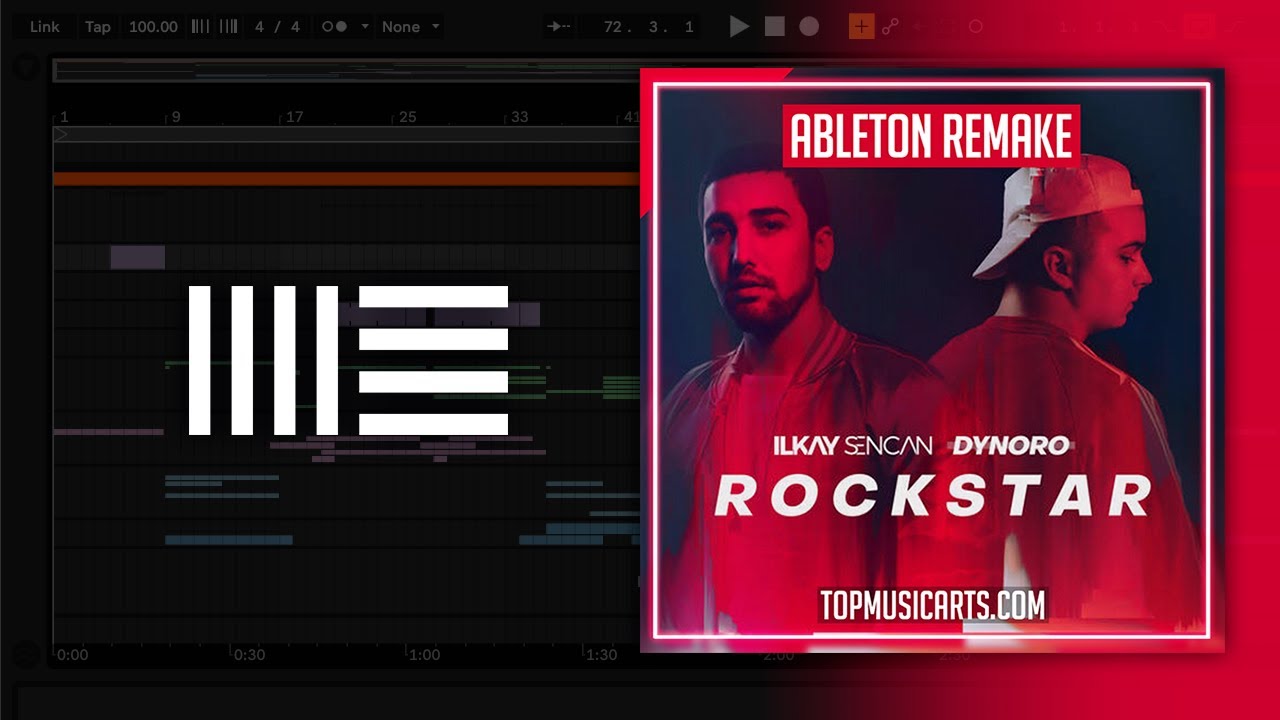Click the ROCKSTAR title text
1280x720 pixels.
[x=934, y=495]
